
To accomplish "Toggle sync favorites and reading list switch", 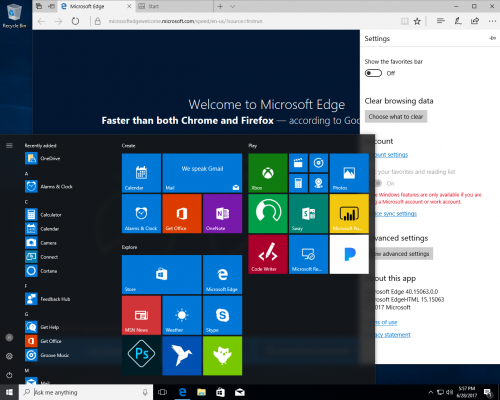I will (378, 183).
